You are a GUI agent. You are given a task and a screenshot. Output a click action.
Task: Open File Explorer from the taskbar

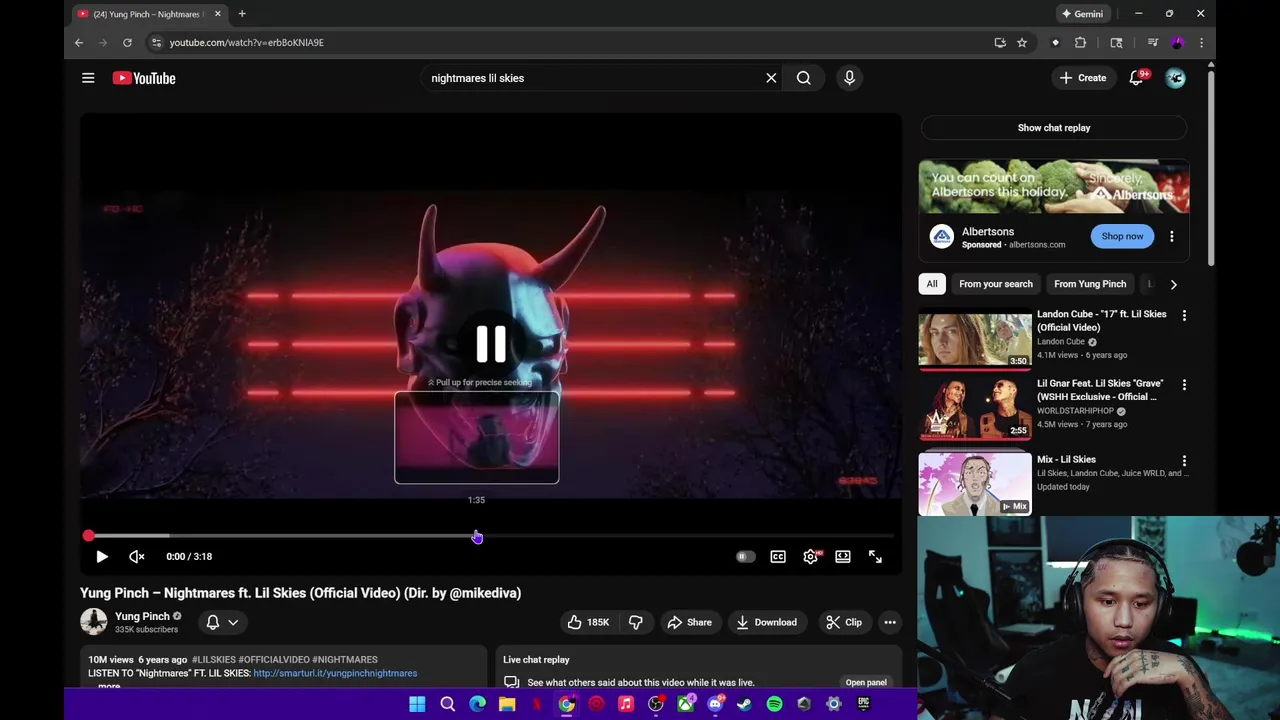507,704
